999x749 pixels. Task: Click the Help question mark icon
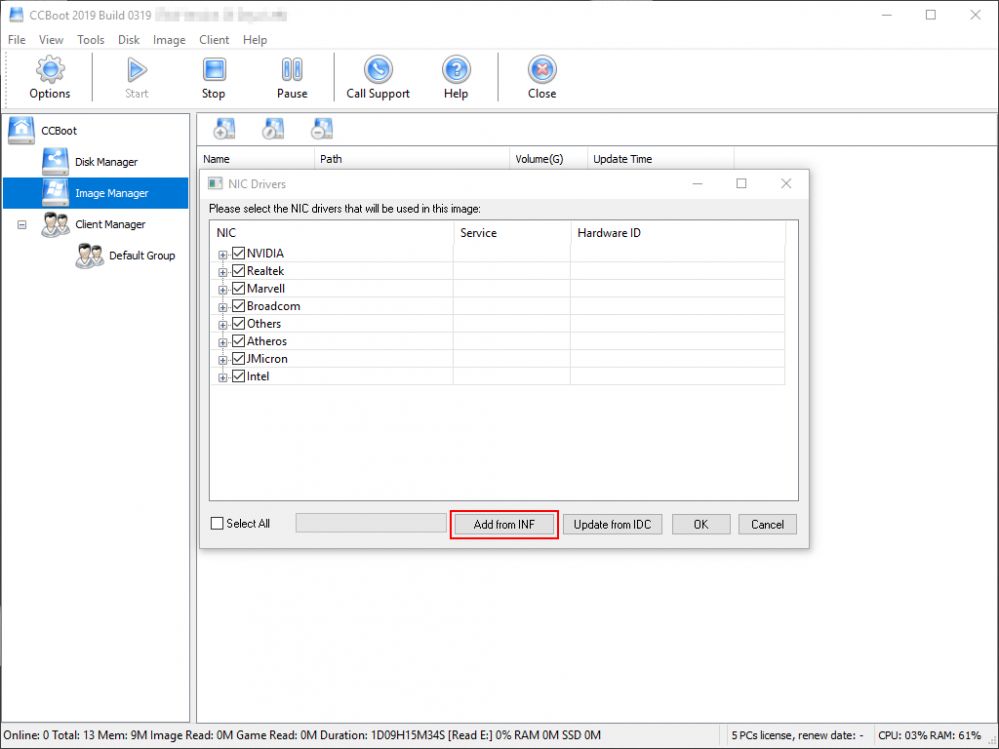pos(456,69)
